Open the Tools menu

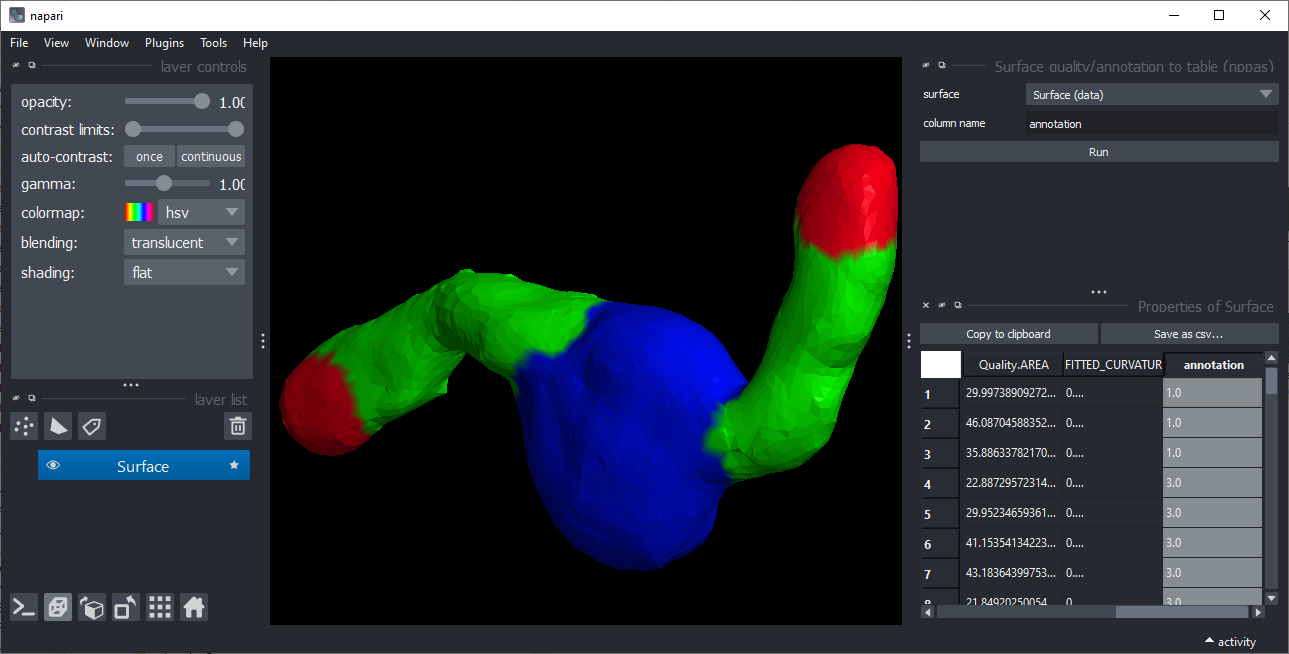(213, 43)
